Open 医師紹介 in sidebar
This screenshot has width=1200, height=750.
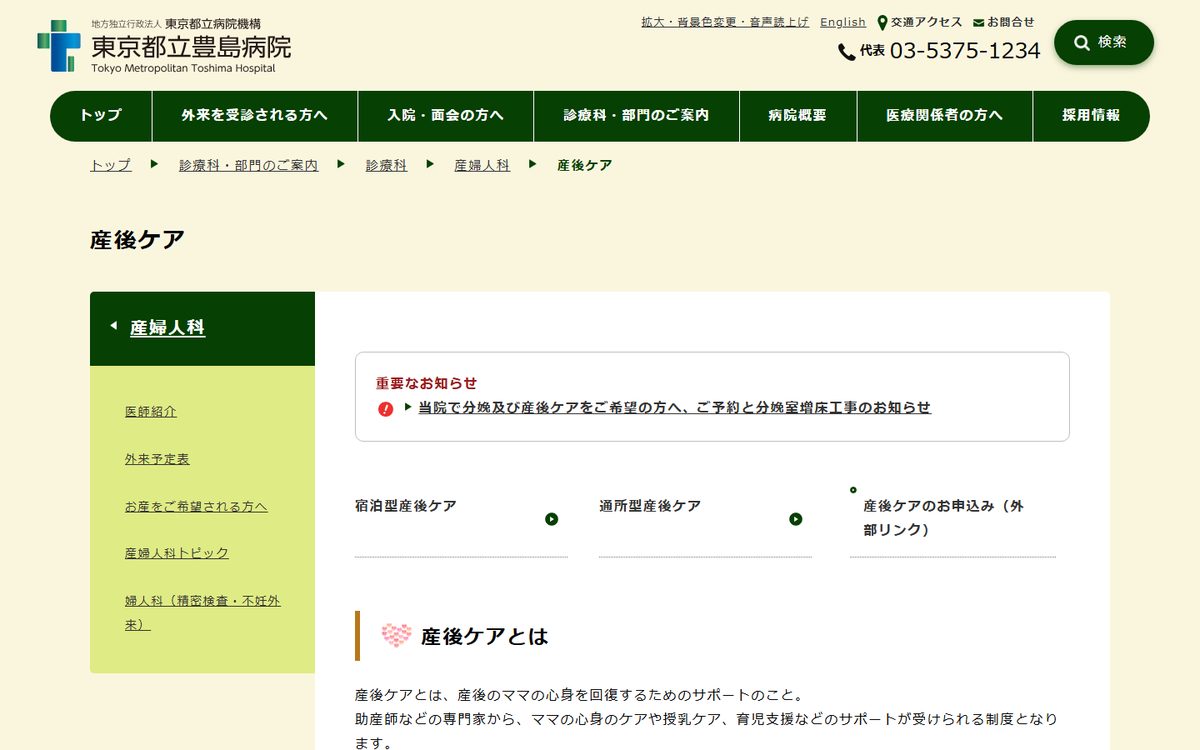[151, 411]
